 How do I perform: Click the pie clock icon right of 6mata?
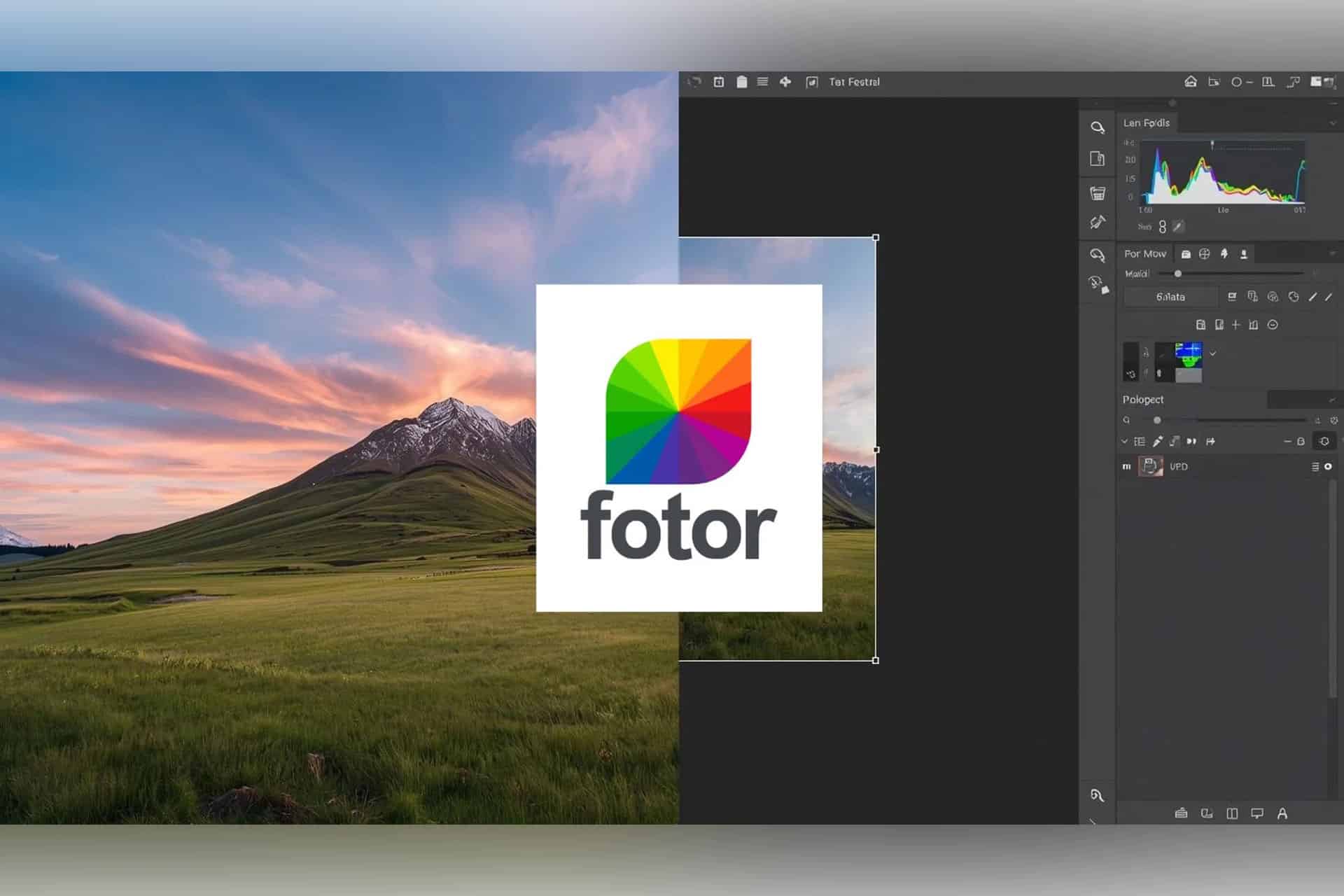(x=1294, y=297)
